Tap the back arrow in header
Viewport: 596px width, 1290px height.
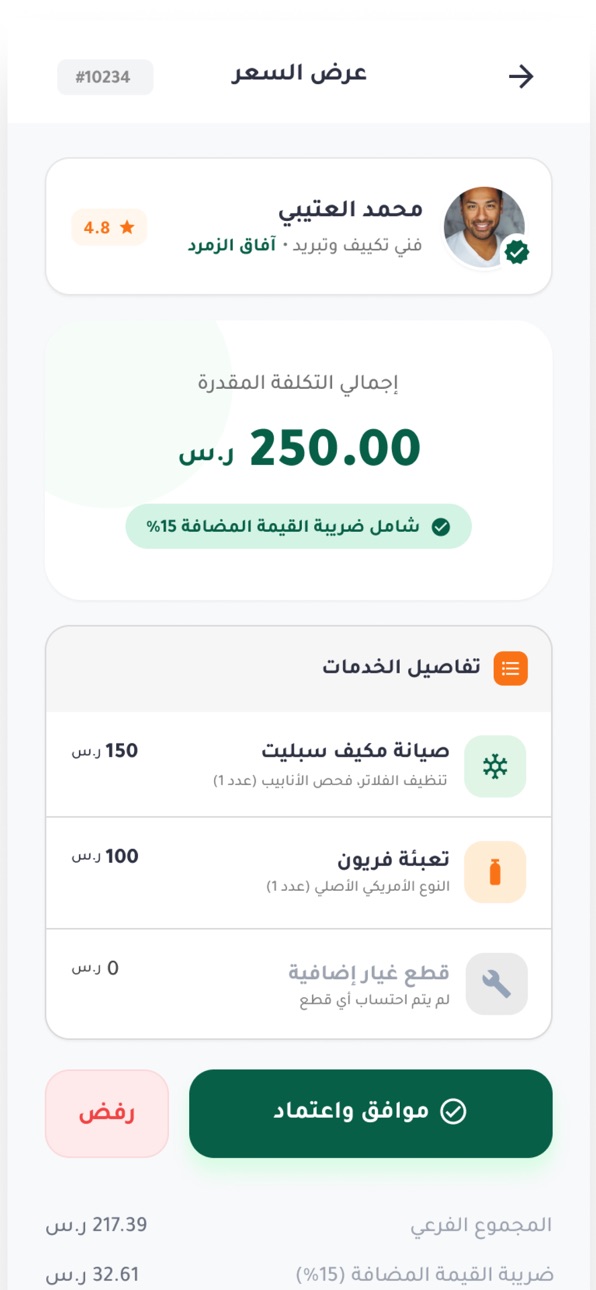[x=521, y=77]
